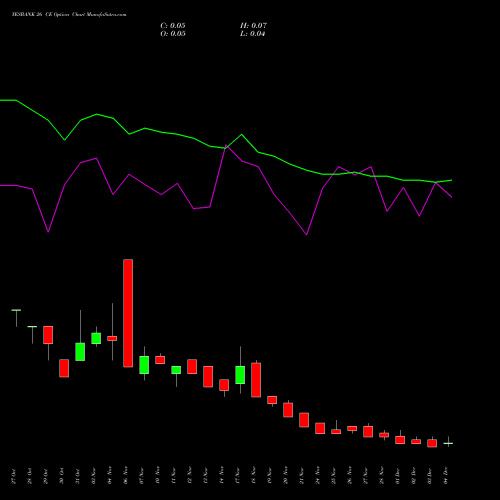The image size is (500, 500).
Task: Click the '17 Nov' date axis label
Action: click(x=237, y=476)
